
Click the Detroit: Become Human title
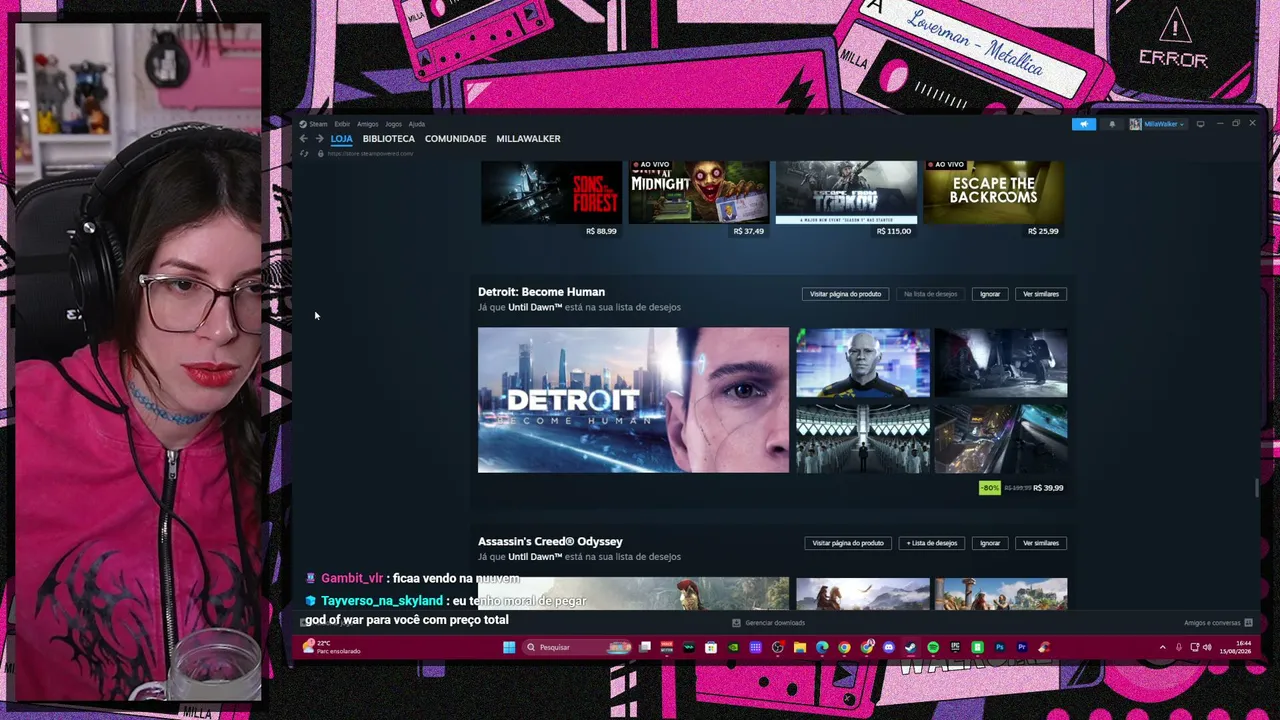(x=541, y=292)
